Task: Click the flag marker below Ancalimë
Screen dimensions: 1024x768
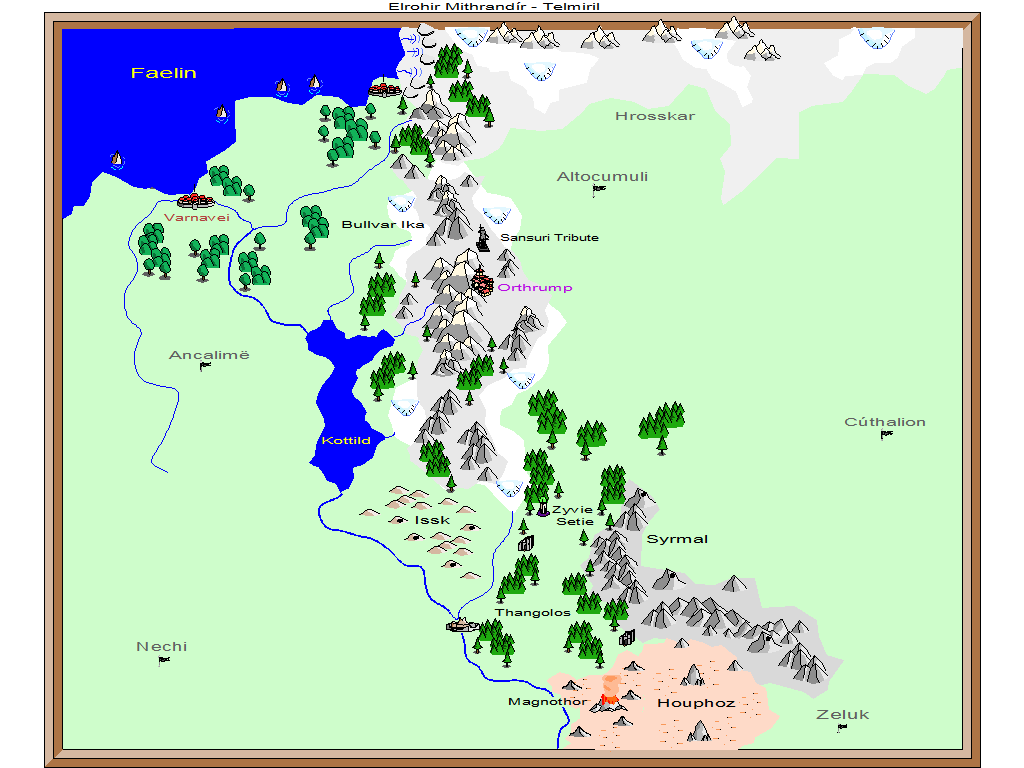Action: pyautogui.click(x=204, y=366)
